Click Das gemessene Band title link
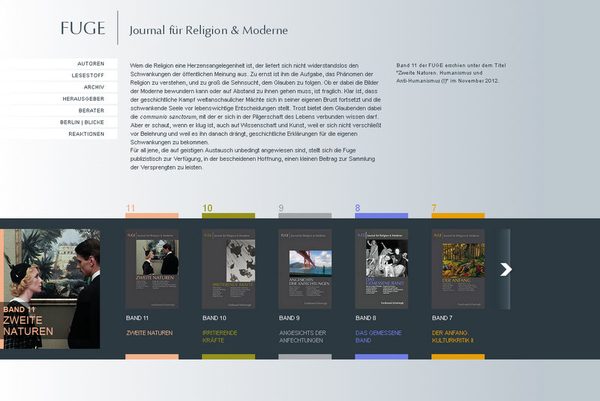The image size is (600, 401). pyautogui.click(x=378, y=337)
